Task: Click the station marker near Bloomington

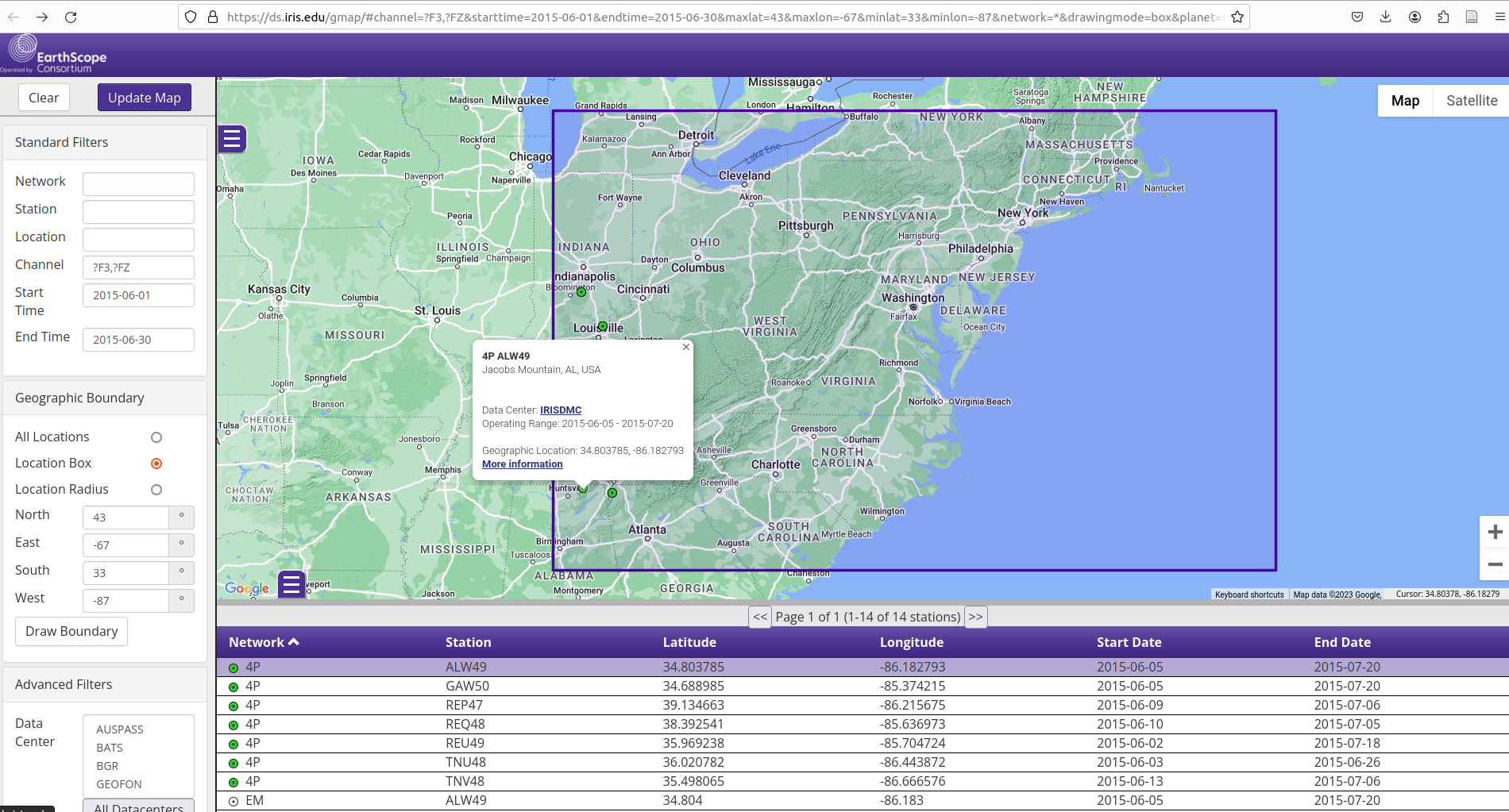Action: coord(581,292)
